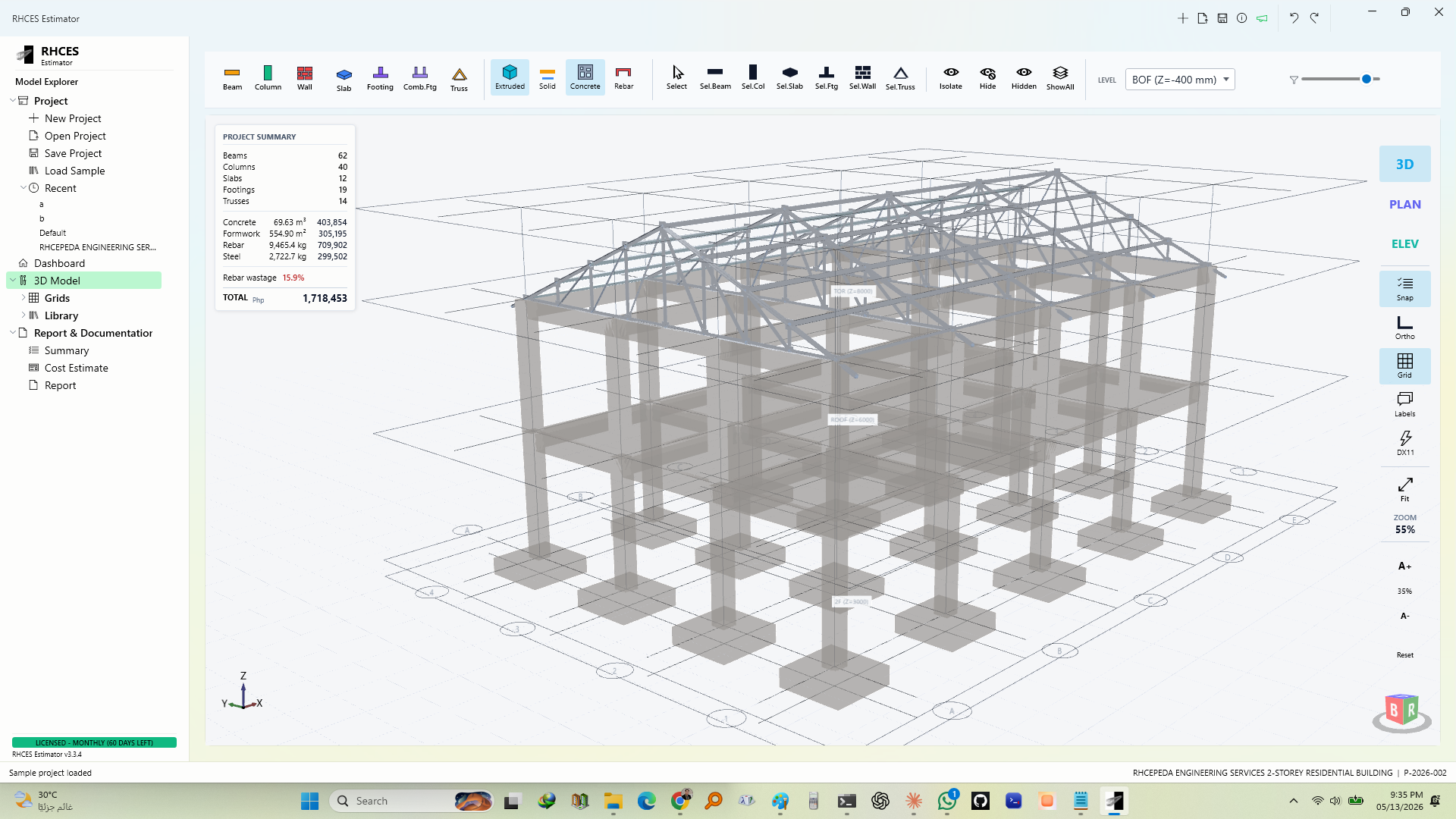The height and width of the screenshot is (819, 1456).
Task: Select the Footing tool
Action: (380, 78)
